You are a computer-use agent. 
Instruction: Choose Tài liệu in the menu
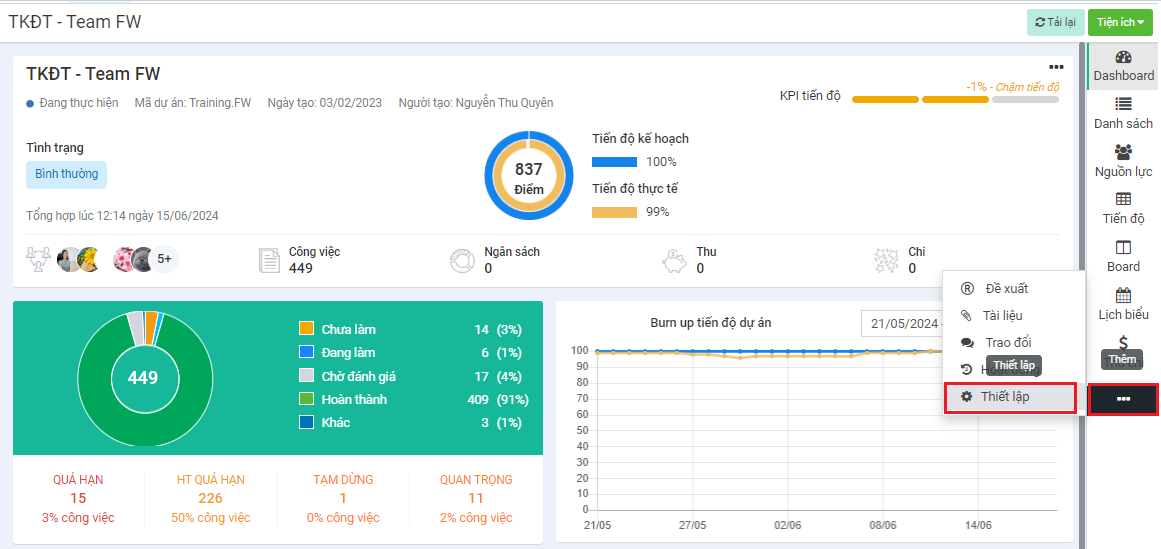tap(1002, 315)
